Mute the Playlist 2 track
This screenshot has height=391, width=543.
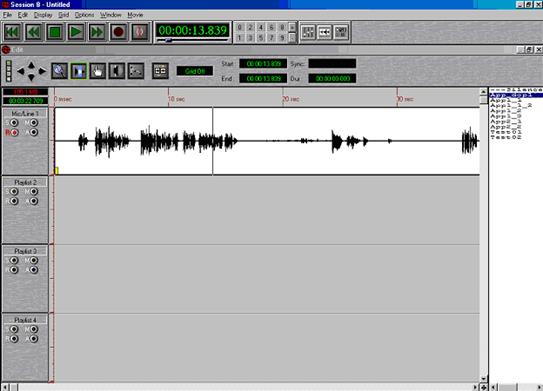click(x=34, y=192)
